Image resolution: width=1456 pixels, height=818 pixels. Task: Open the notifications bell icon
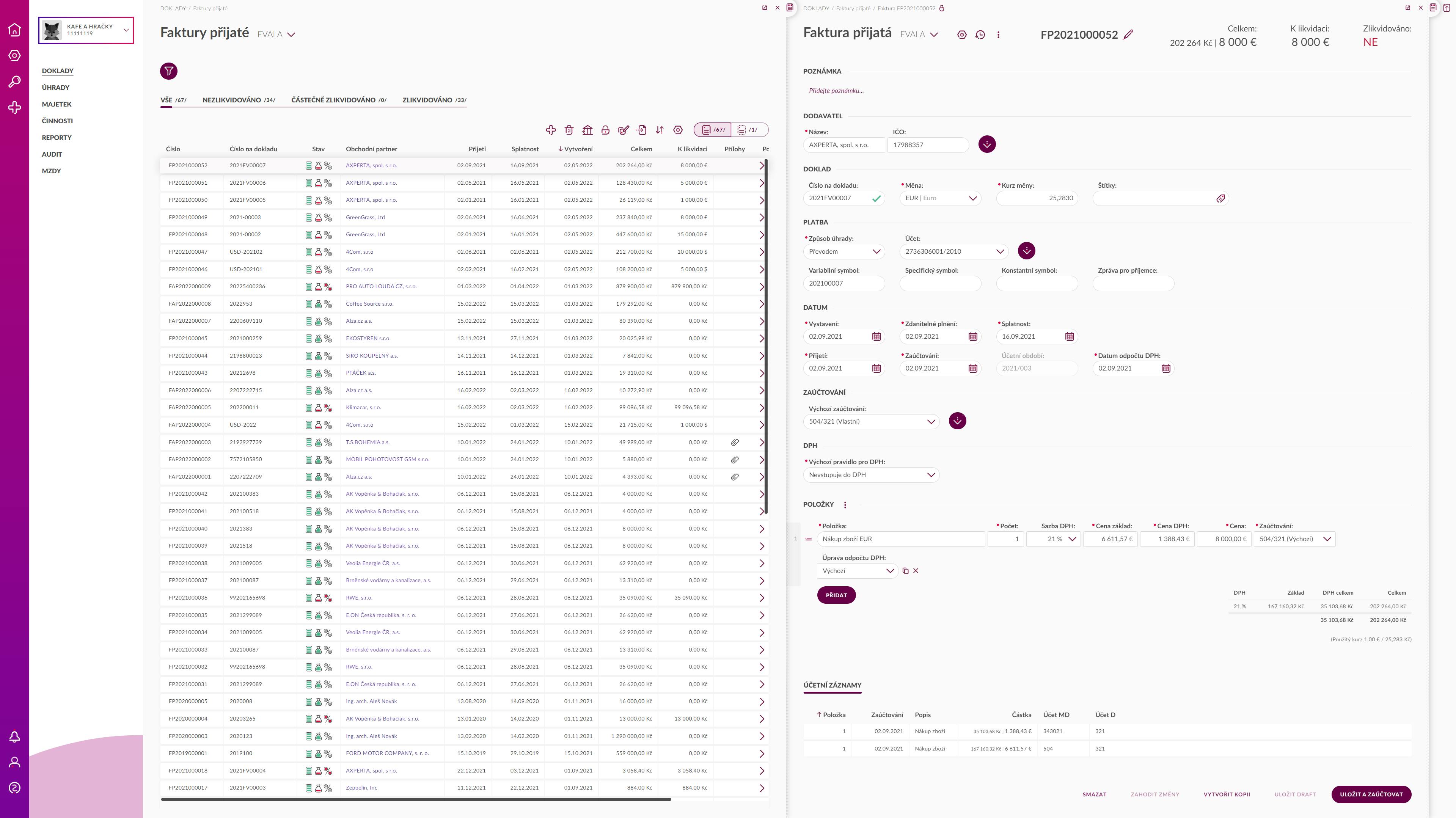point(15,736)
